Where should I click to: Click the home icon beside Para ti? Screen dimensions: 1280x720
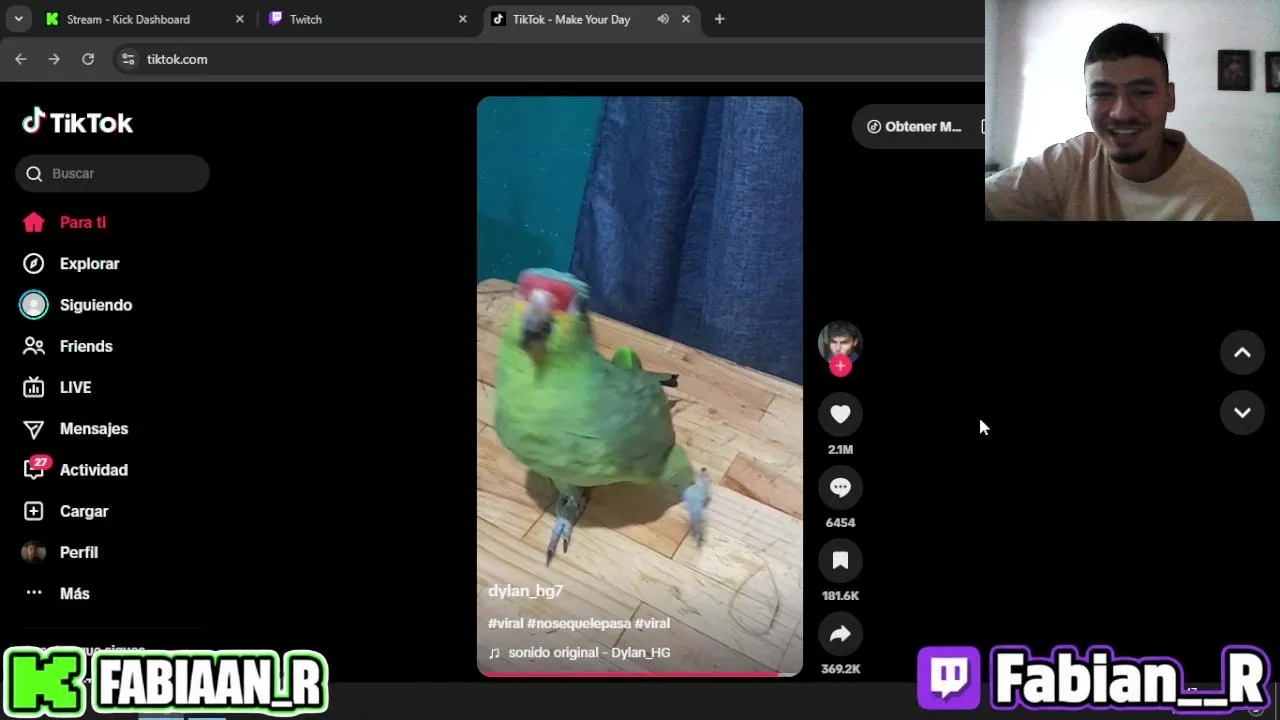[34, 222]
